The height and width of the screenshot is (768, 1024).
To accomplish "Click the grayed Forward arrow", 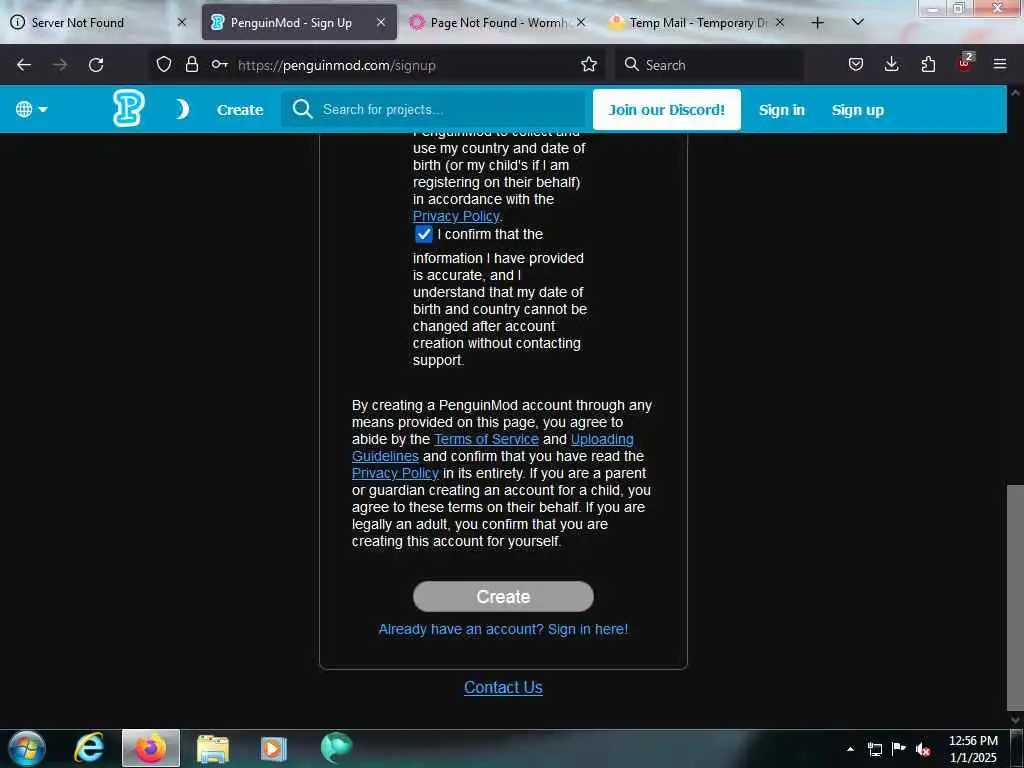I will point(59,65).
